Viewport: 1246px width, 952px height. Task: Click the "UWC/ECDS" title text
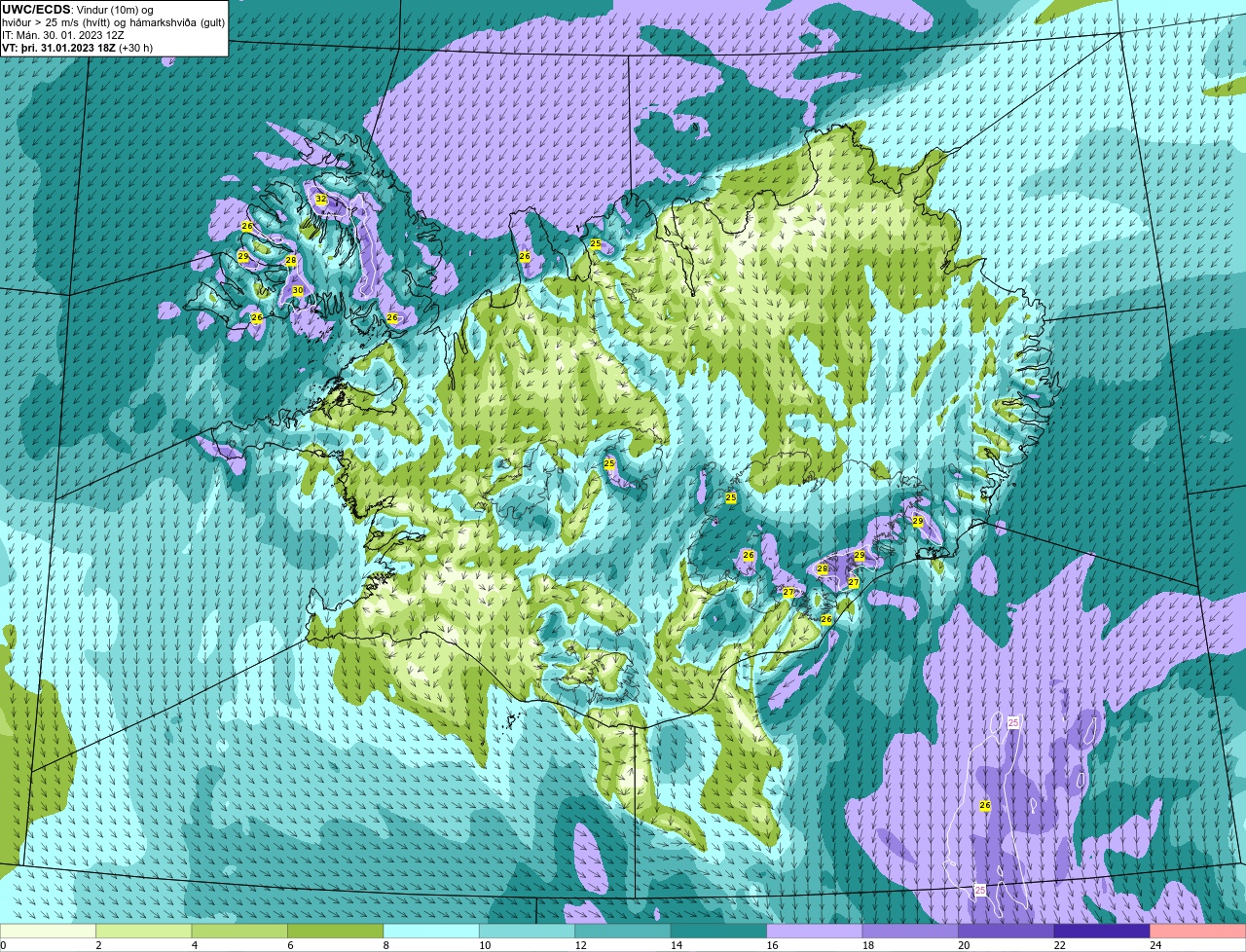tap(36, 10)
